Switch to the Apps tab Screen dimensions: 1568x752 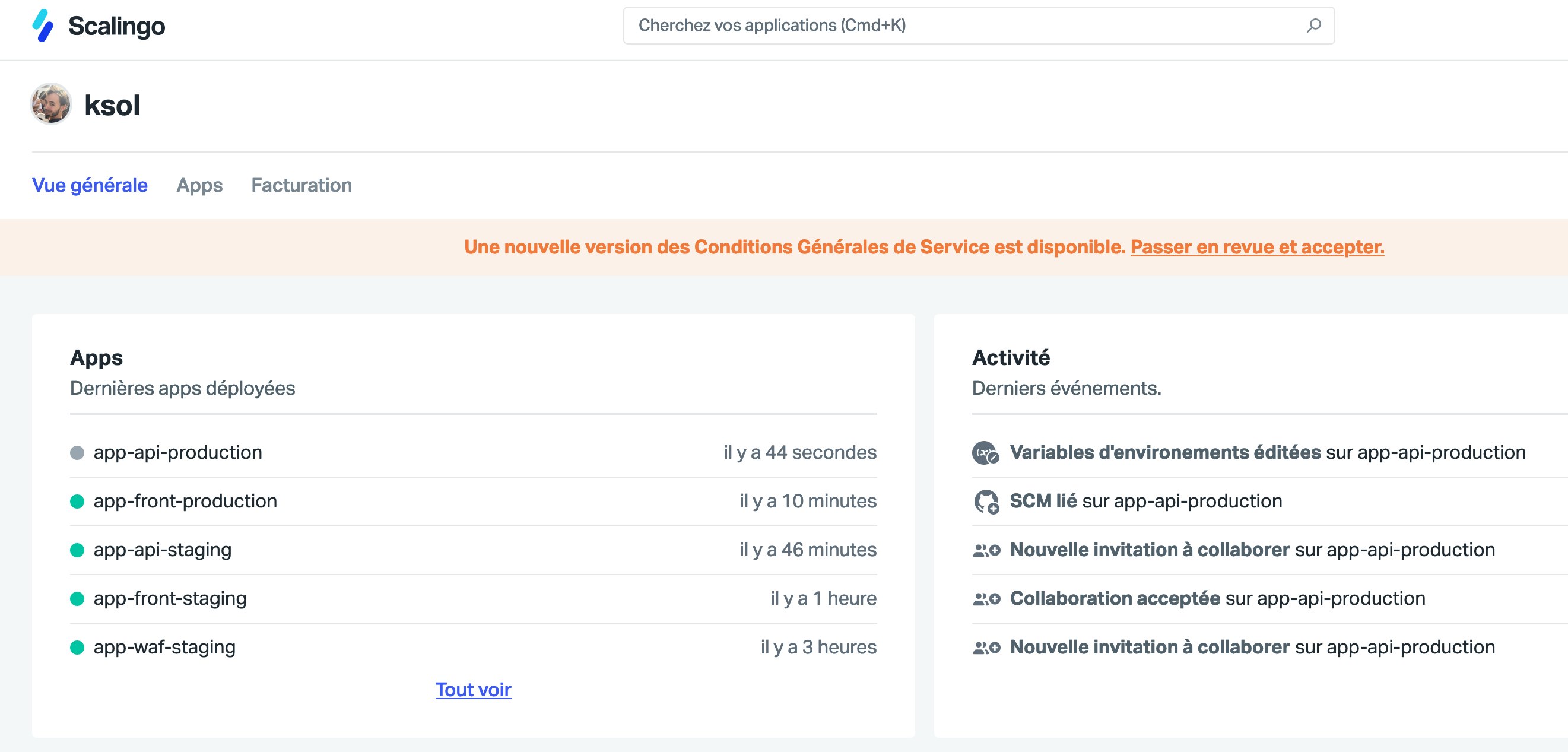[x=199, y=185]
